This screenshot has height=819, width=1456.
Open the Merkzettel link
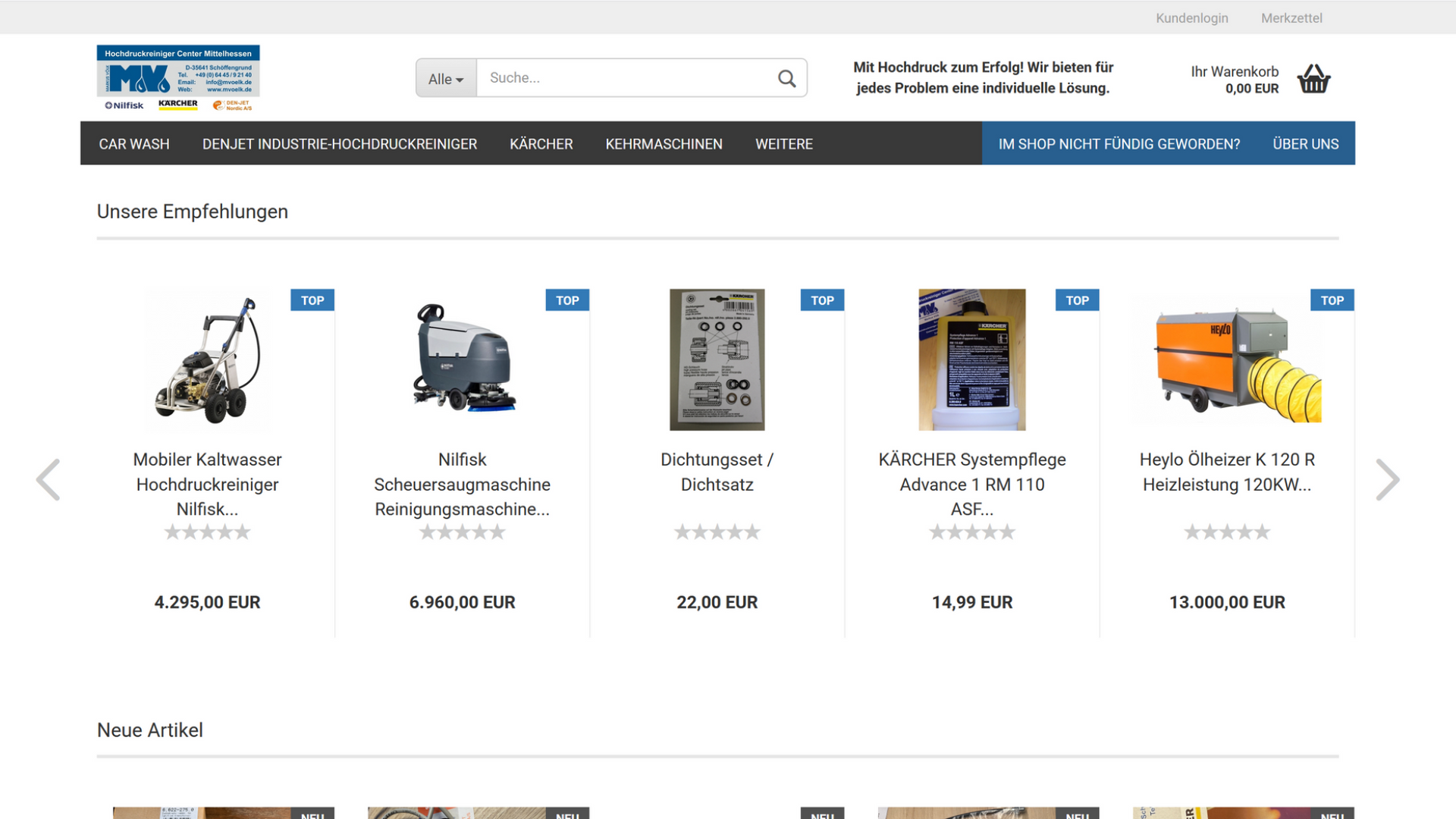pos(1291,18)
